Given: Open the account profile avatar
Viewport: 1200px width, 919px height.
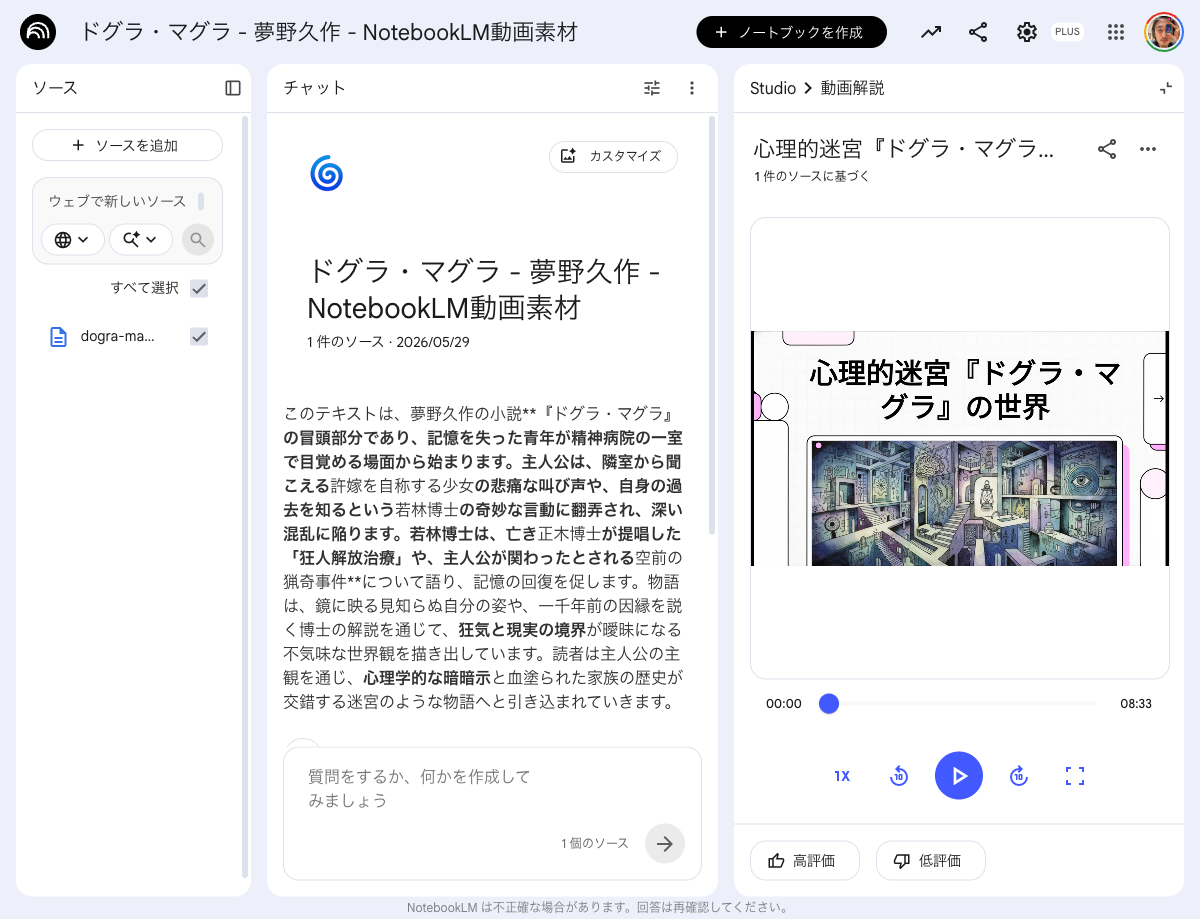Looking at the screenshot, I should pos(1164,32).
